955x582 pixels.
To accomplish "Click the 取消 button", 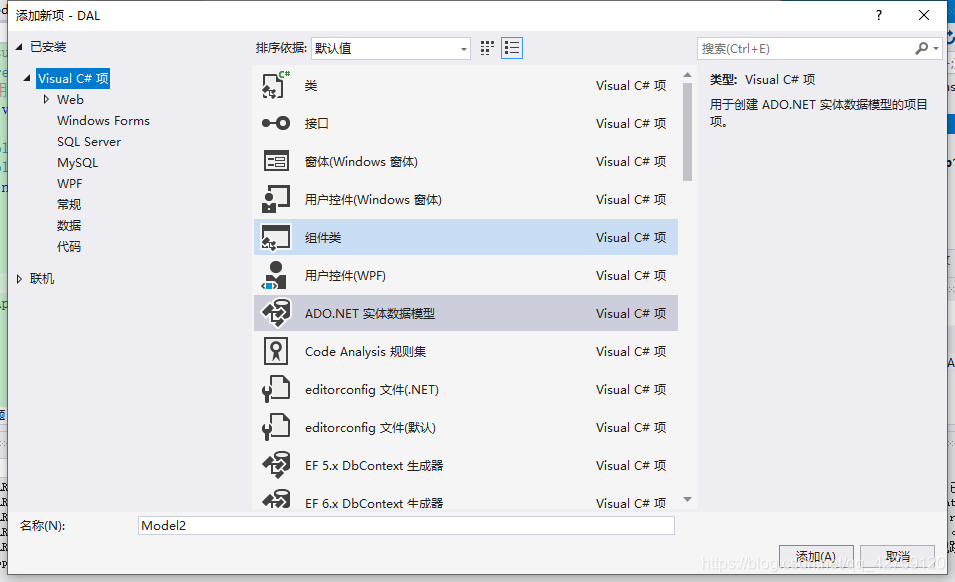I will [x=898, y=556].
